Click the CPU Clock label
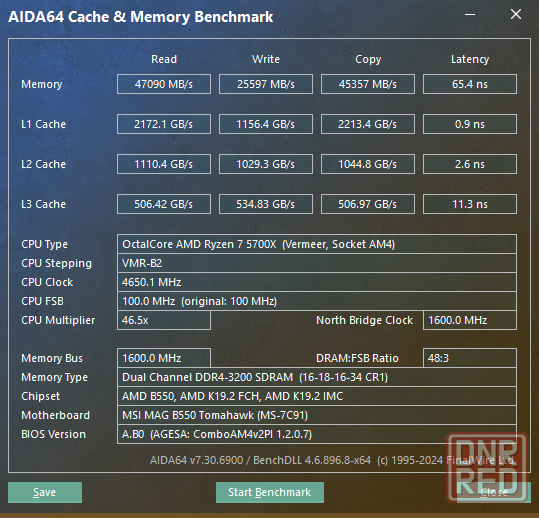 (x=47, y=282)
